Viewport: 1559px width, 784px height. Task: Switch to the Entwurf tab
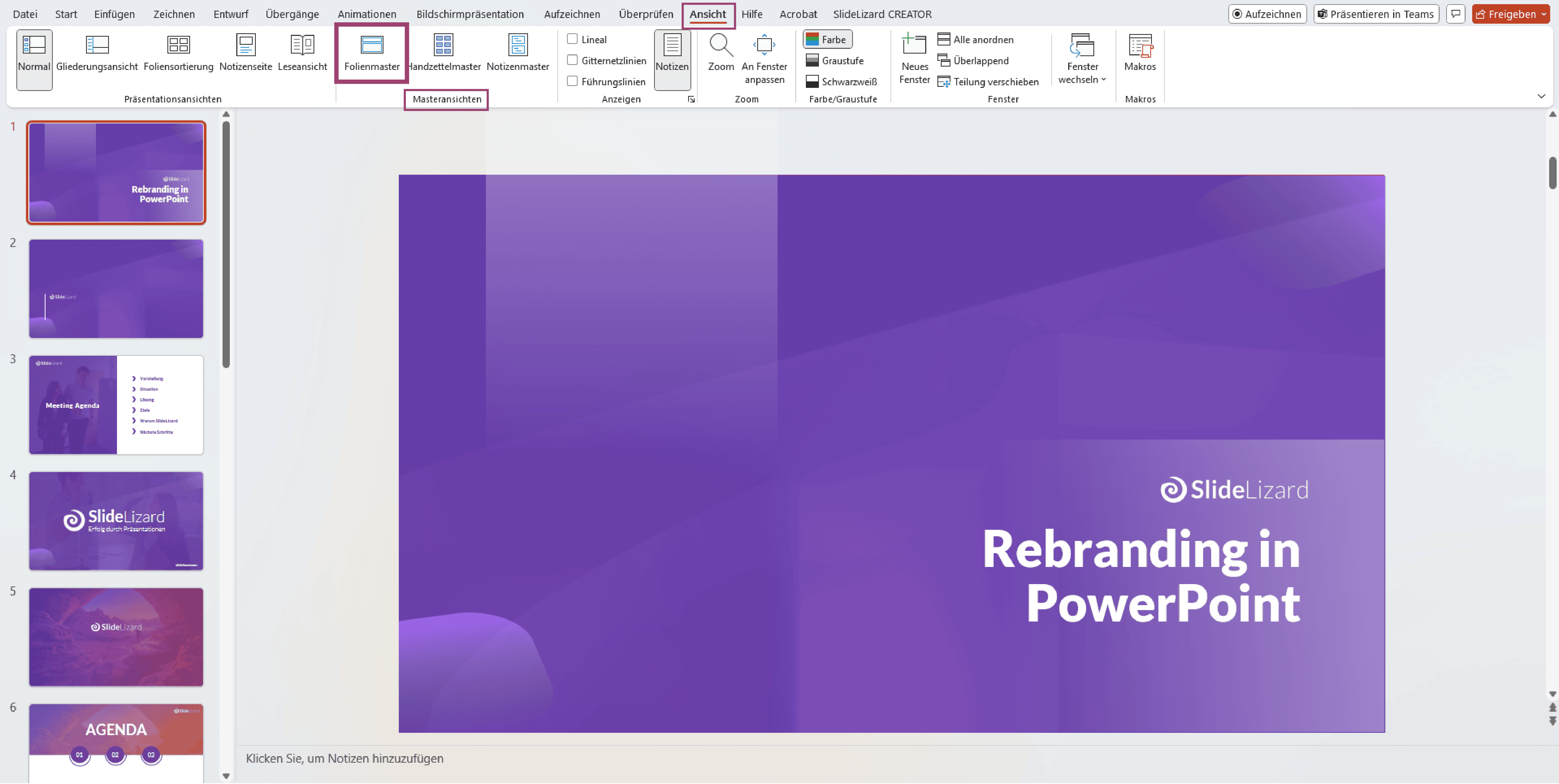pos(231,14)
